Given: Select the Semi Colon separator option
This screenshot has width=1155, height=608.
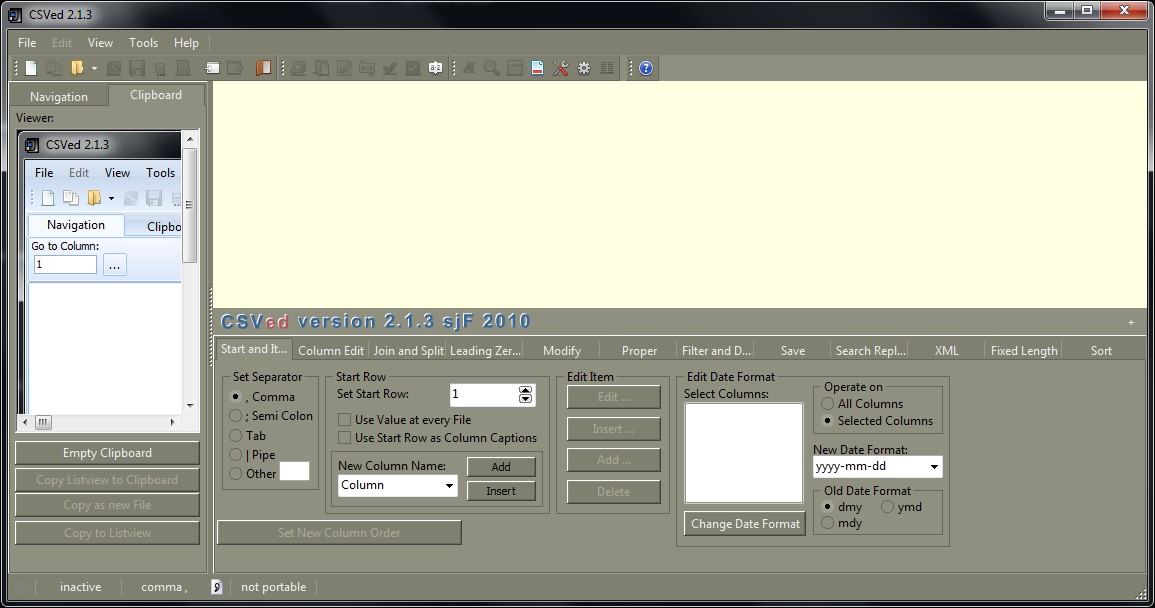Looking at the screenshot, I should [235, 416].
